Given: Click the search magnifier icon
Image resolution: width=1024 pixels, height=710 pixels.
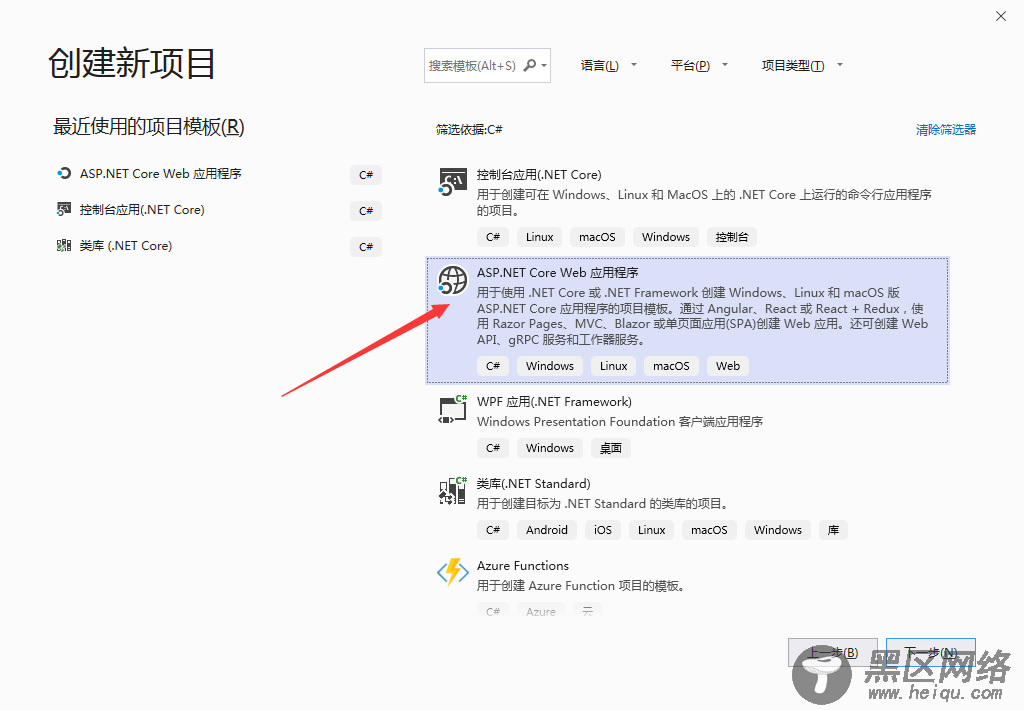Looking at the screenshot, I should coord(530,65).
